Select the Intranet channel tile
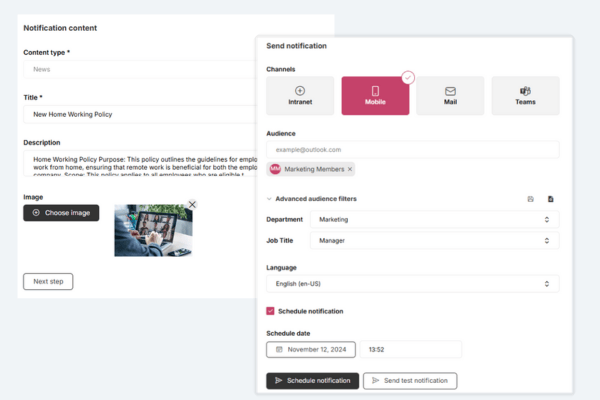 [300, 95]
